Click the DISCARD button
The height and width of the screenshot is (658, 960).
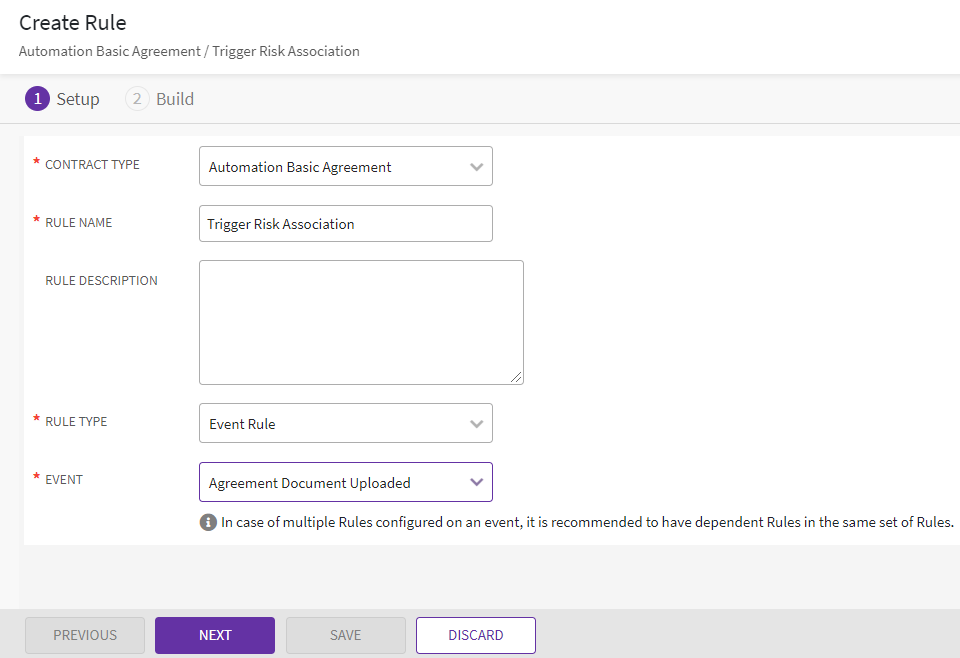click(475, 635)
